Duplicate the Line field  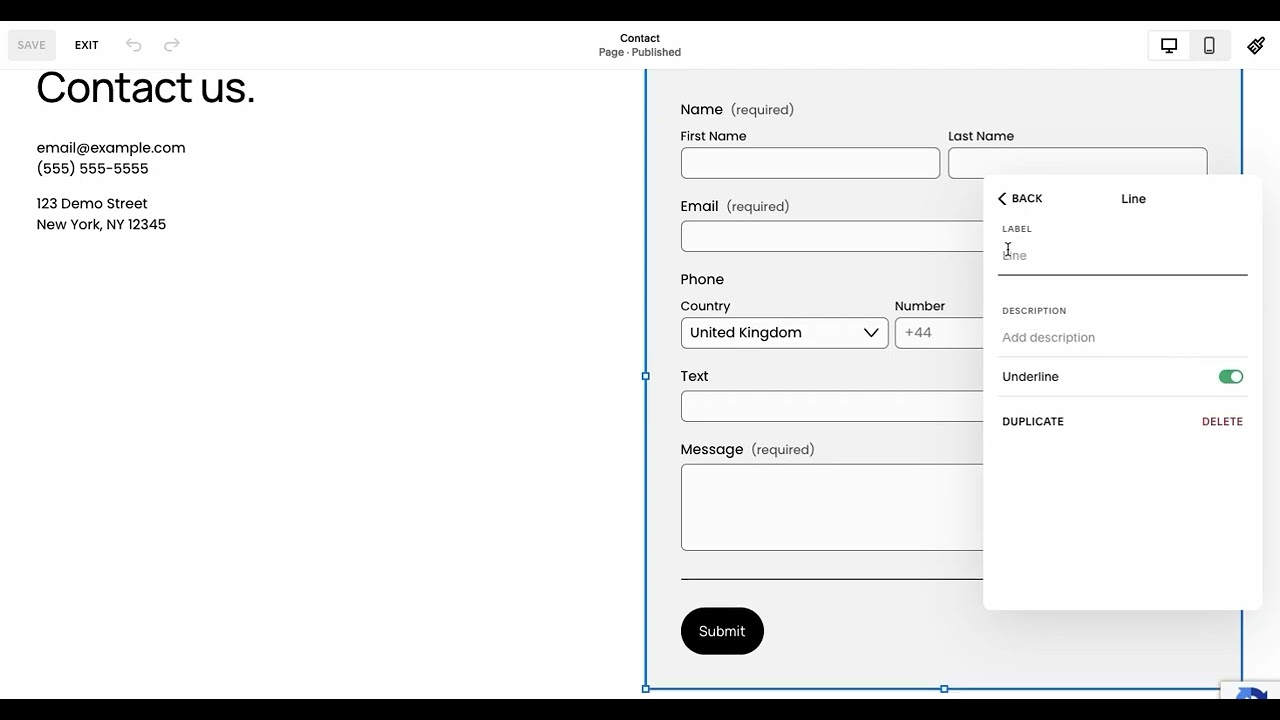(1032, 422)
